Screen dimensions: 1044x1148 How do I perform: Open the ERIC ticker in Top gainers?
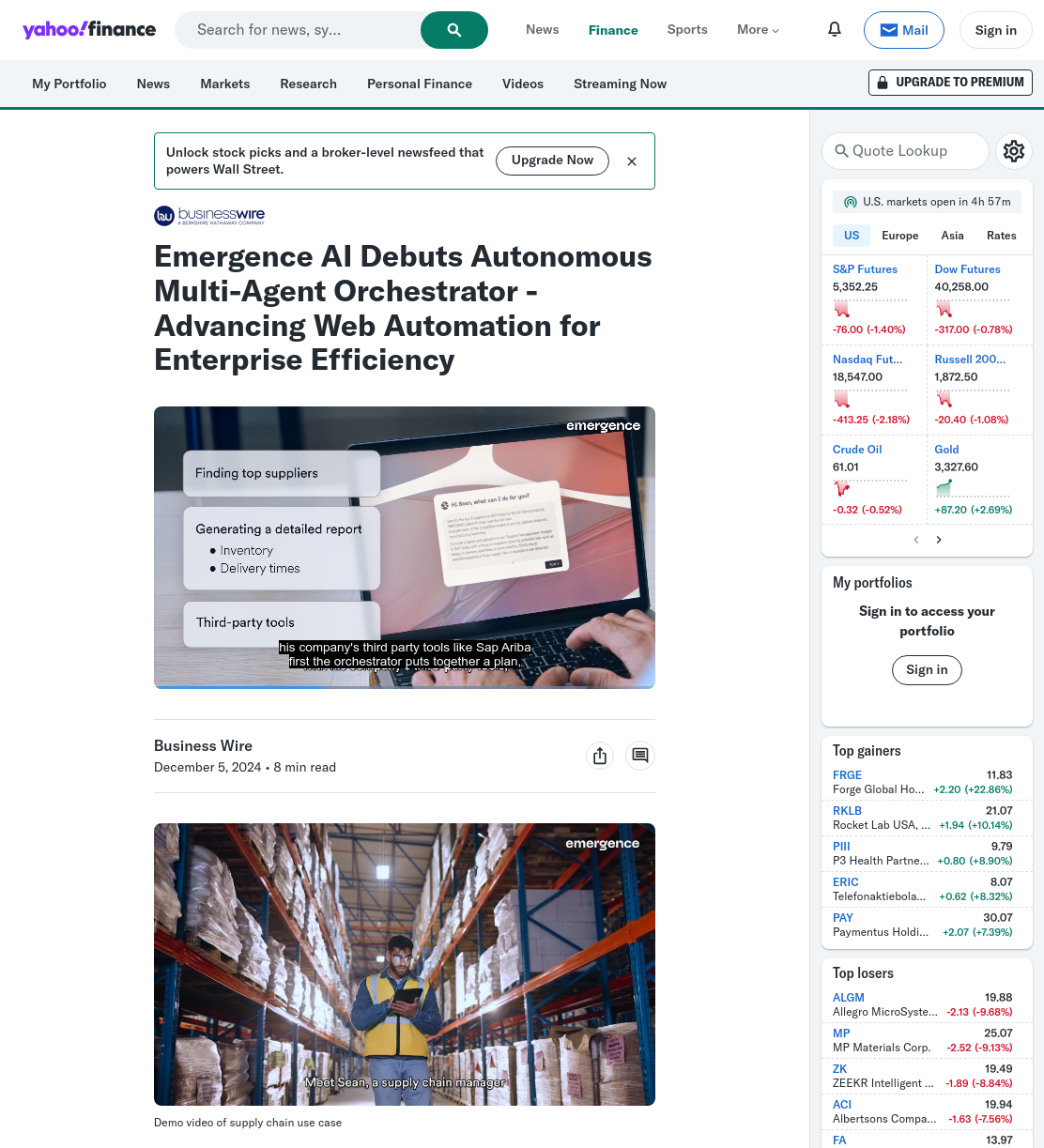point(846,882)
